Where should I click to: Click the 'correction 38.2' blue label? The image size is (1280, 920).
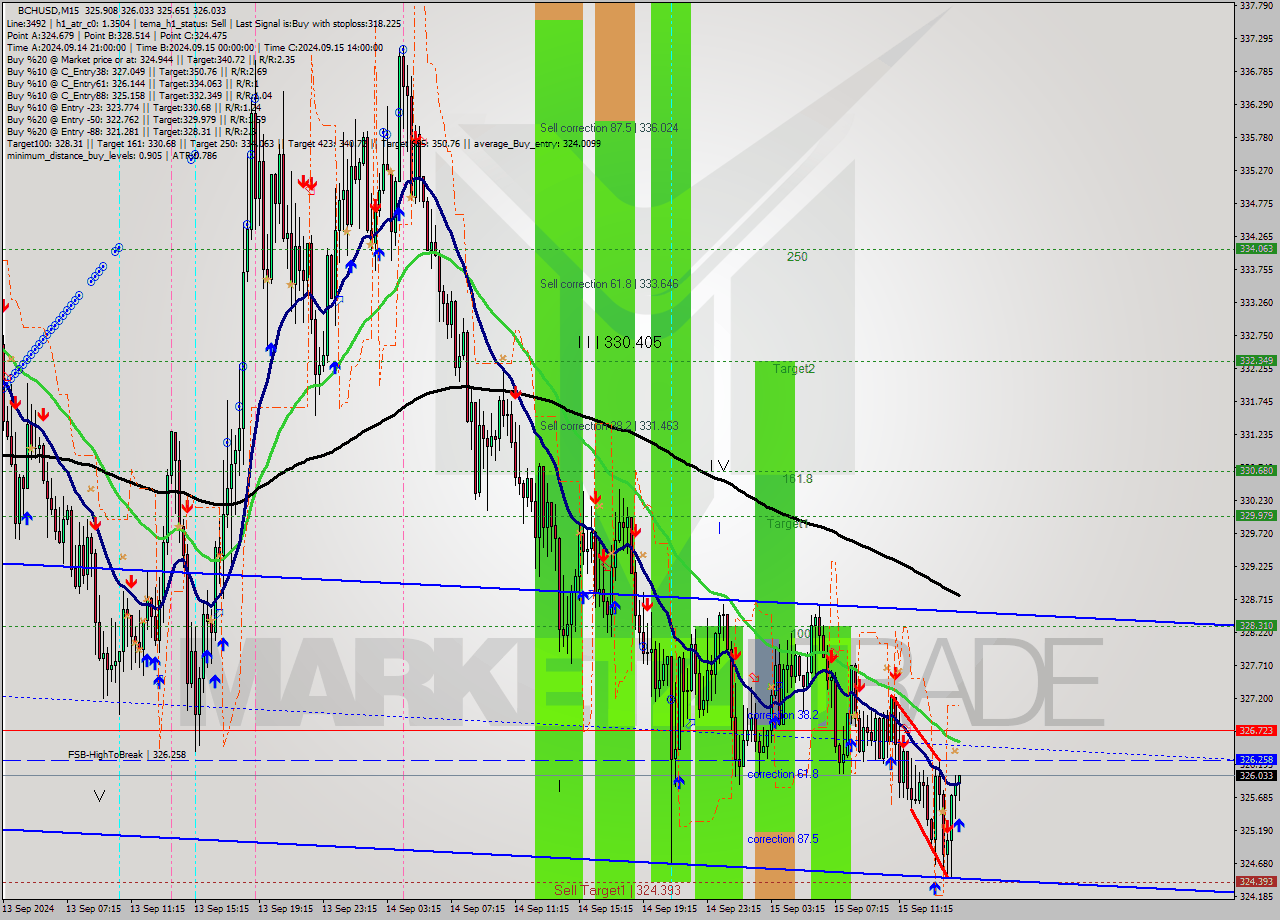783,715
